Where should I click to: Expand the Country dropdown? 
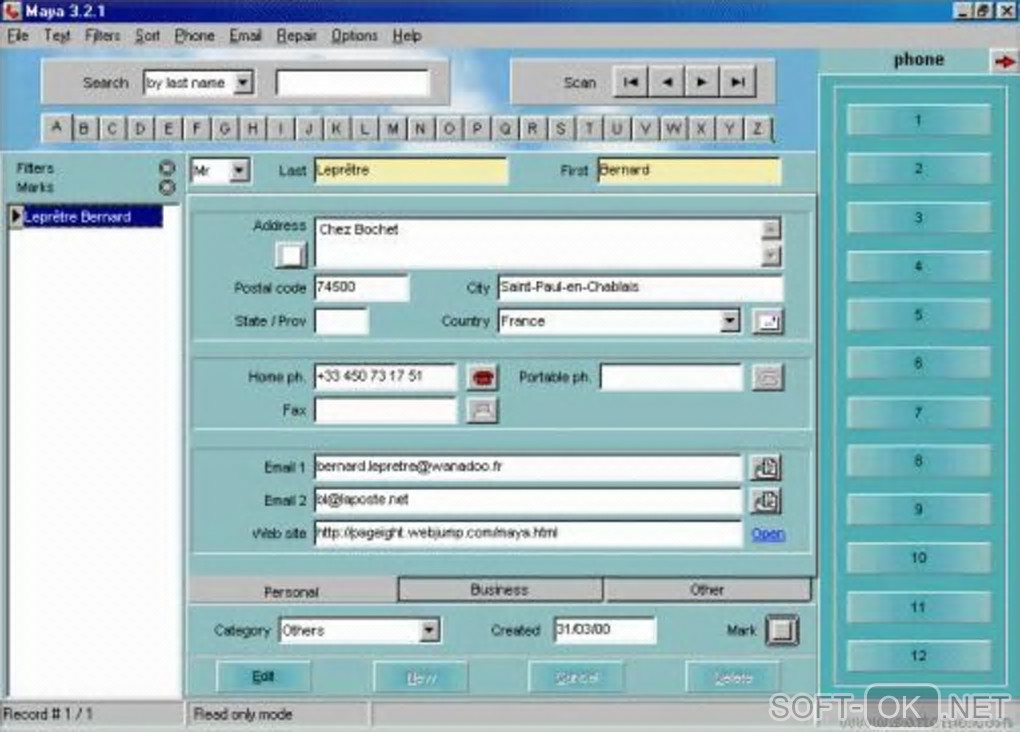click(x=730, y=321)
